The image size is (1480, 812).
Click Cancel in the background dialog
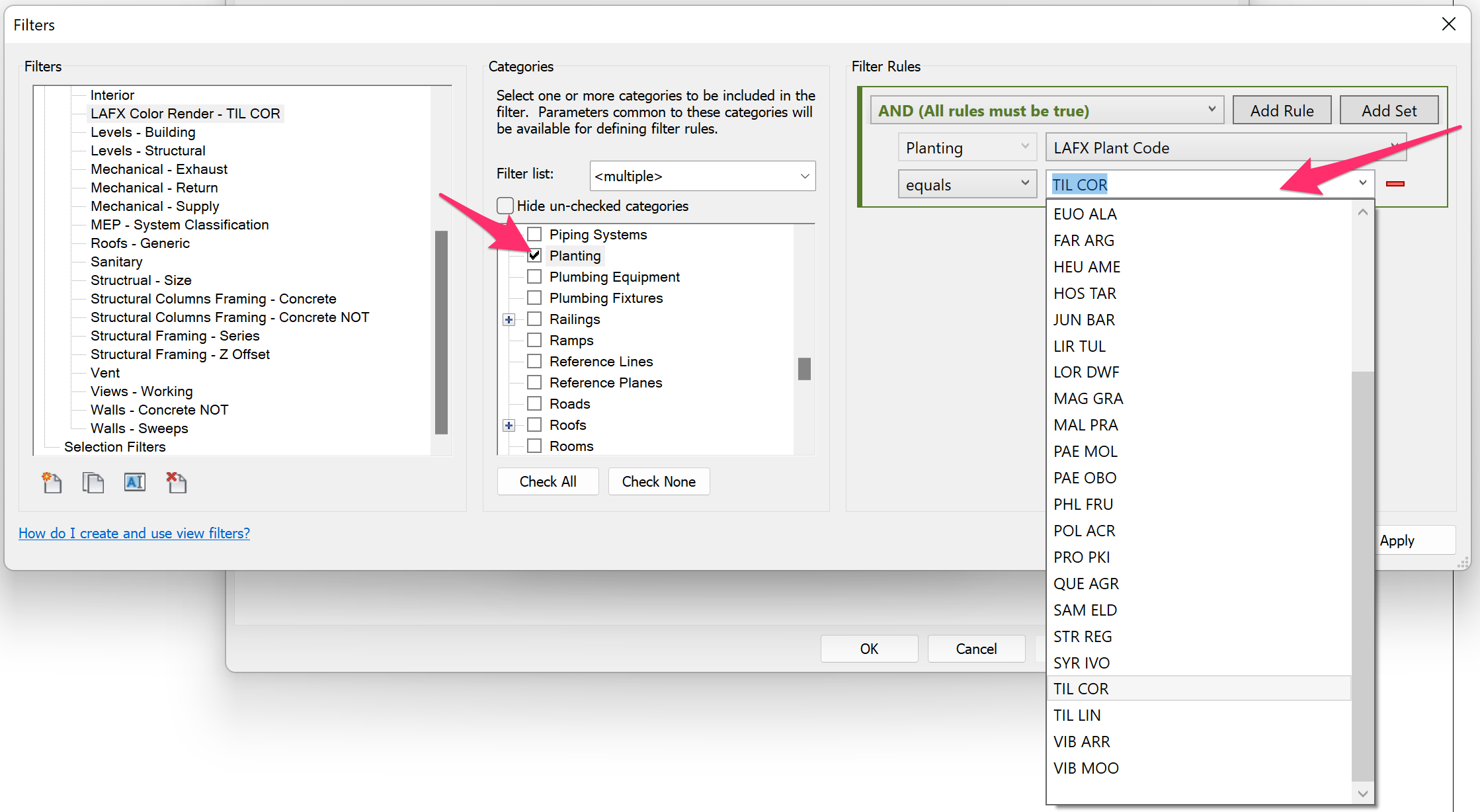[x=976, y=649]
